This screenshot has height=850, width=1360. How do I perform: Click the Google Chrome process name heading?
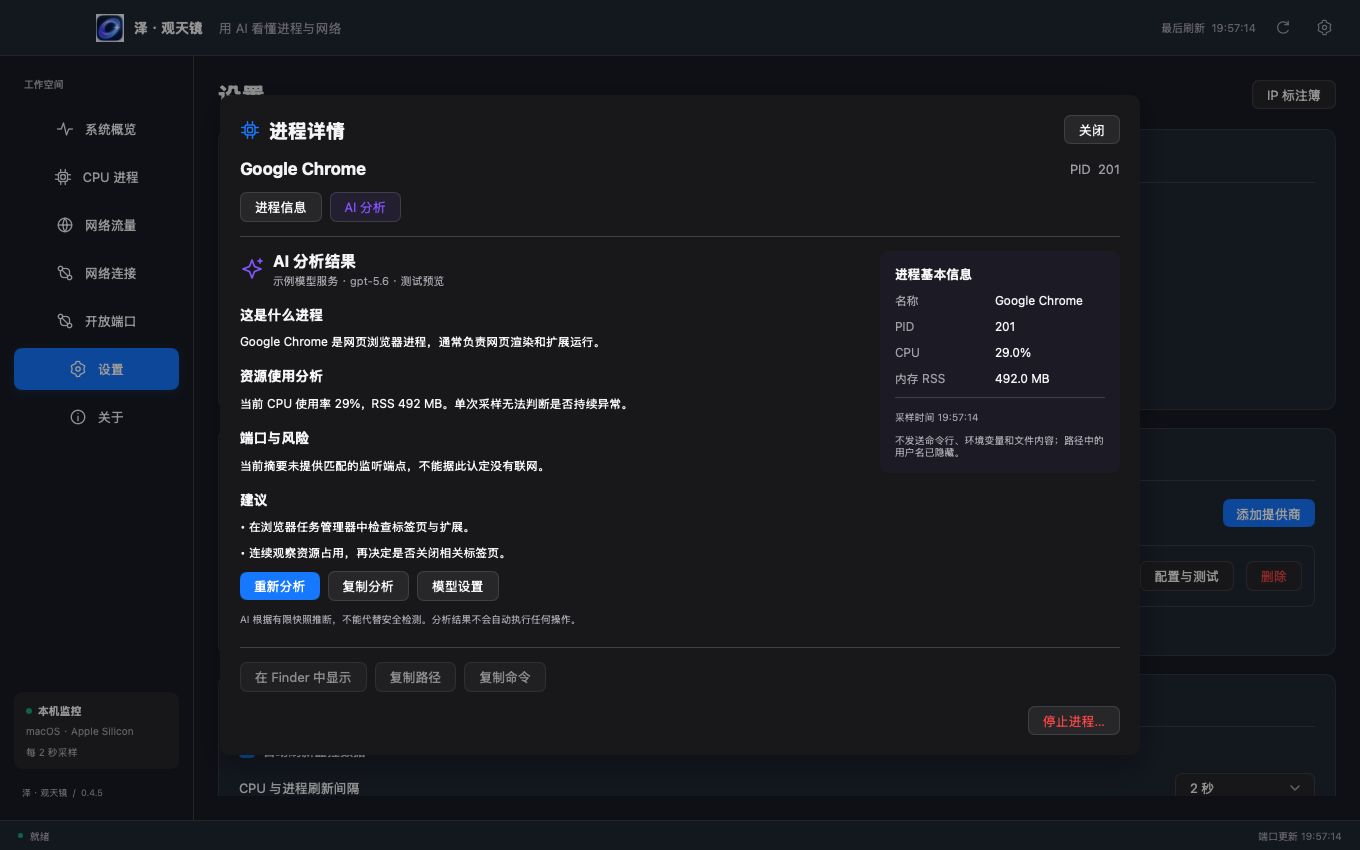(x=303, y=169)
